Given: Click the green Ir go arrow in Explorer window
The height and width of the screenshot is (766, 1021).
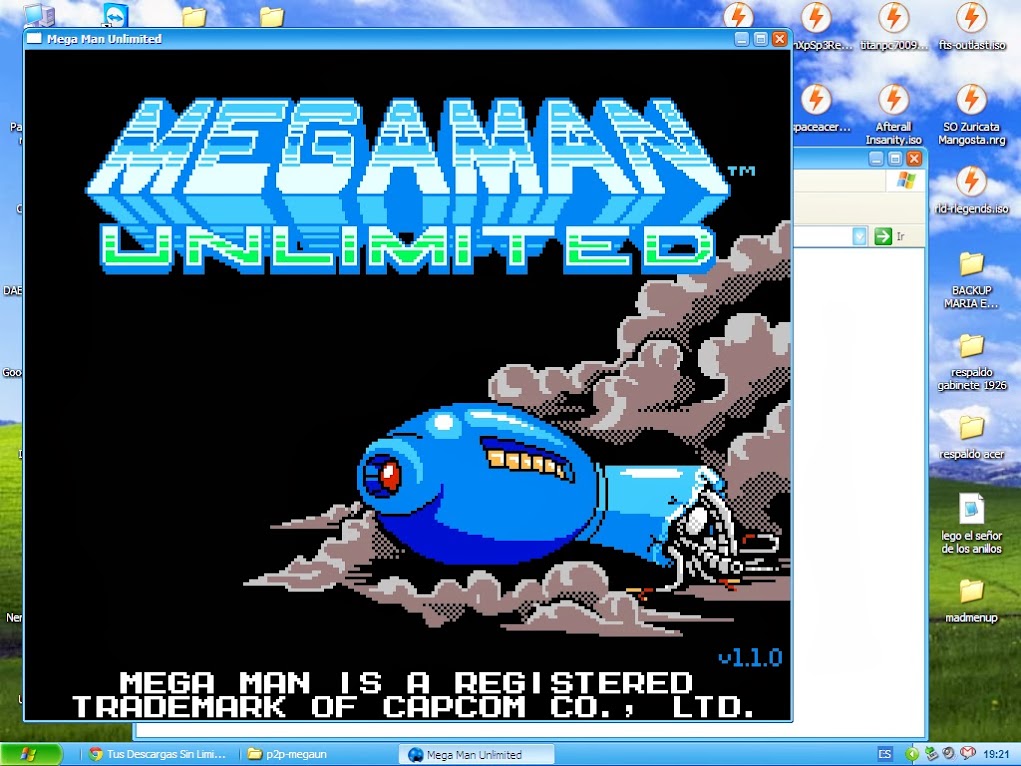Looking at the screenshot, I should (883, 236).
